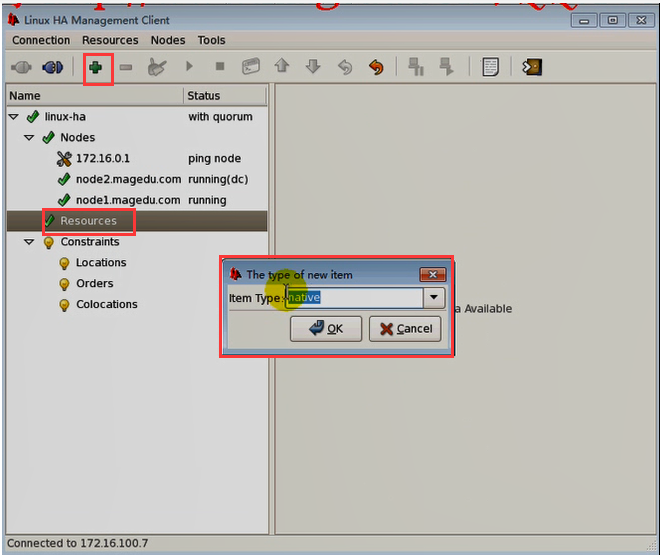Close the 'type of new item' dialog

click(433, 274)
